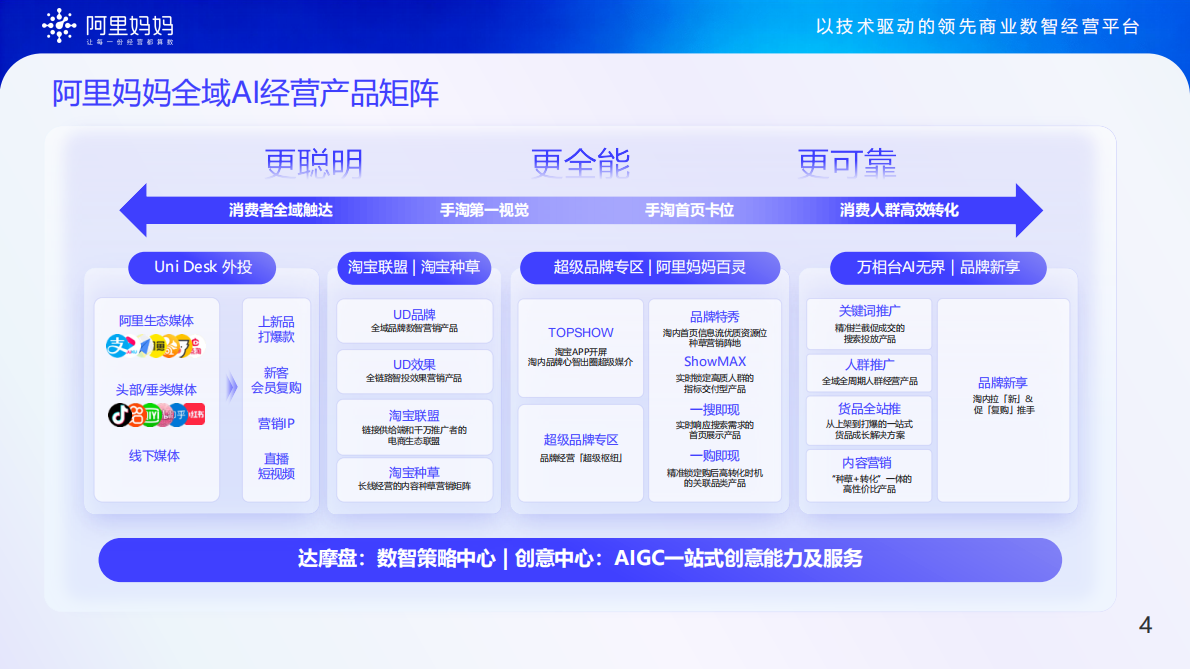
Task: Click the 关键词推广 product card
Action: (867, 322)
